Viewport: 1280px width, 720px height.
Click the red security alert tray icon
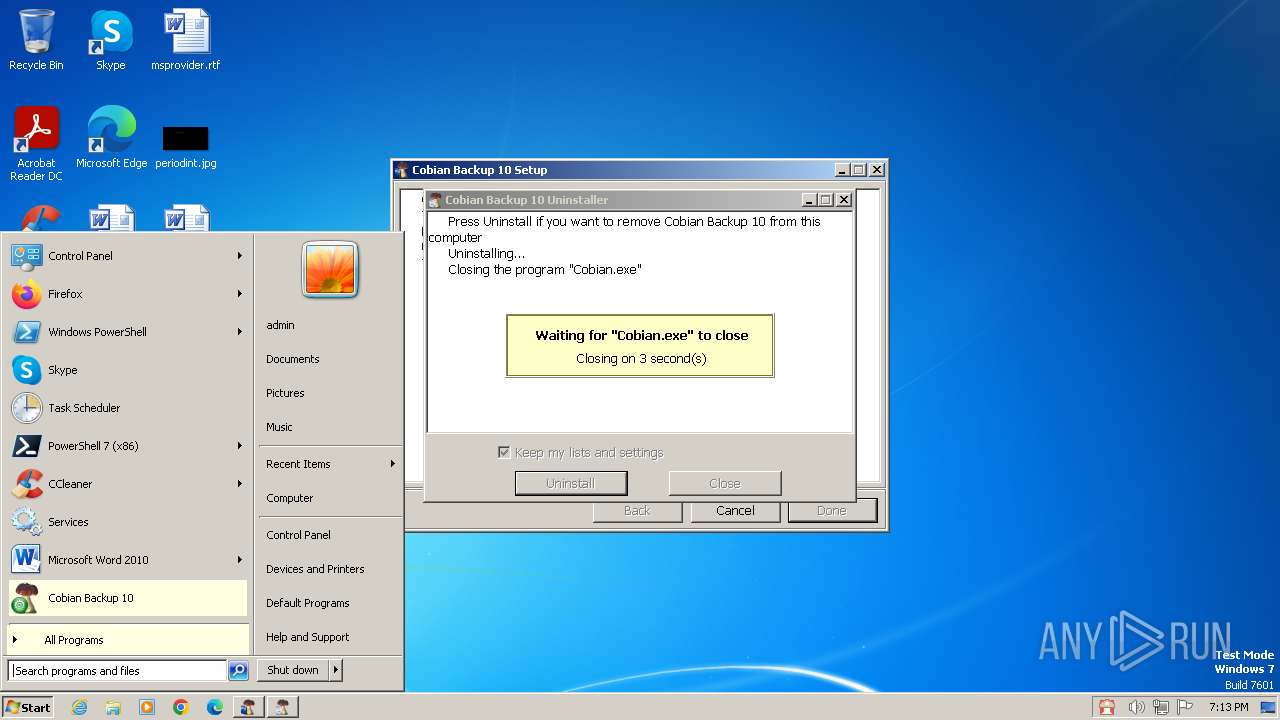coord(1106,707)
